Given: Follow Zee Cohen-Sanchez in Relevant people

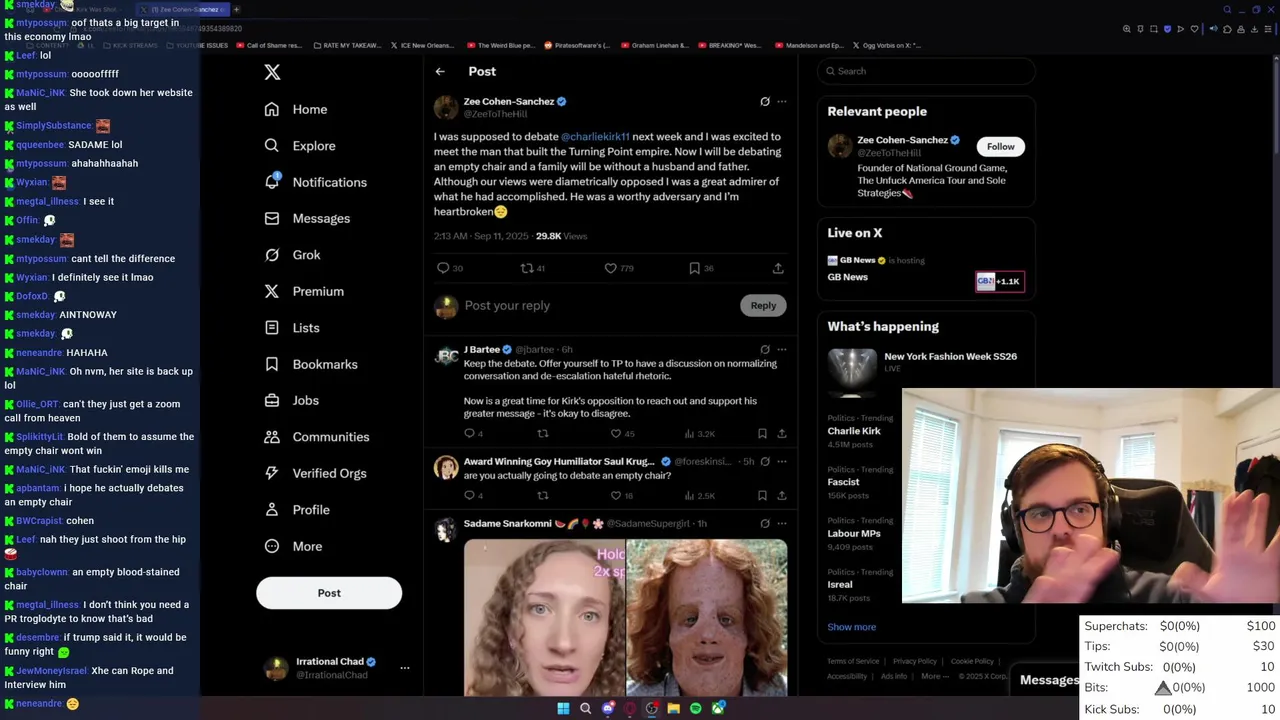Looking at the screenshot, I should (x=1000, y=147).
